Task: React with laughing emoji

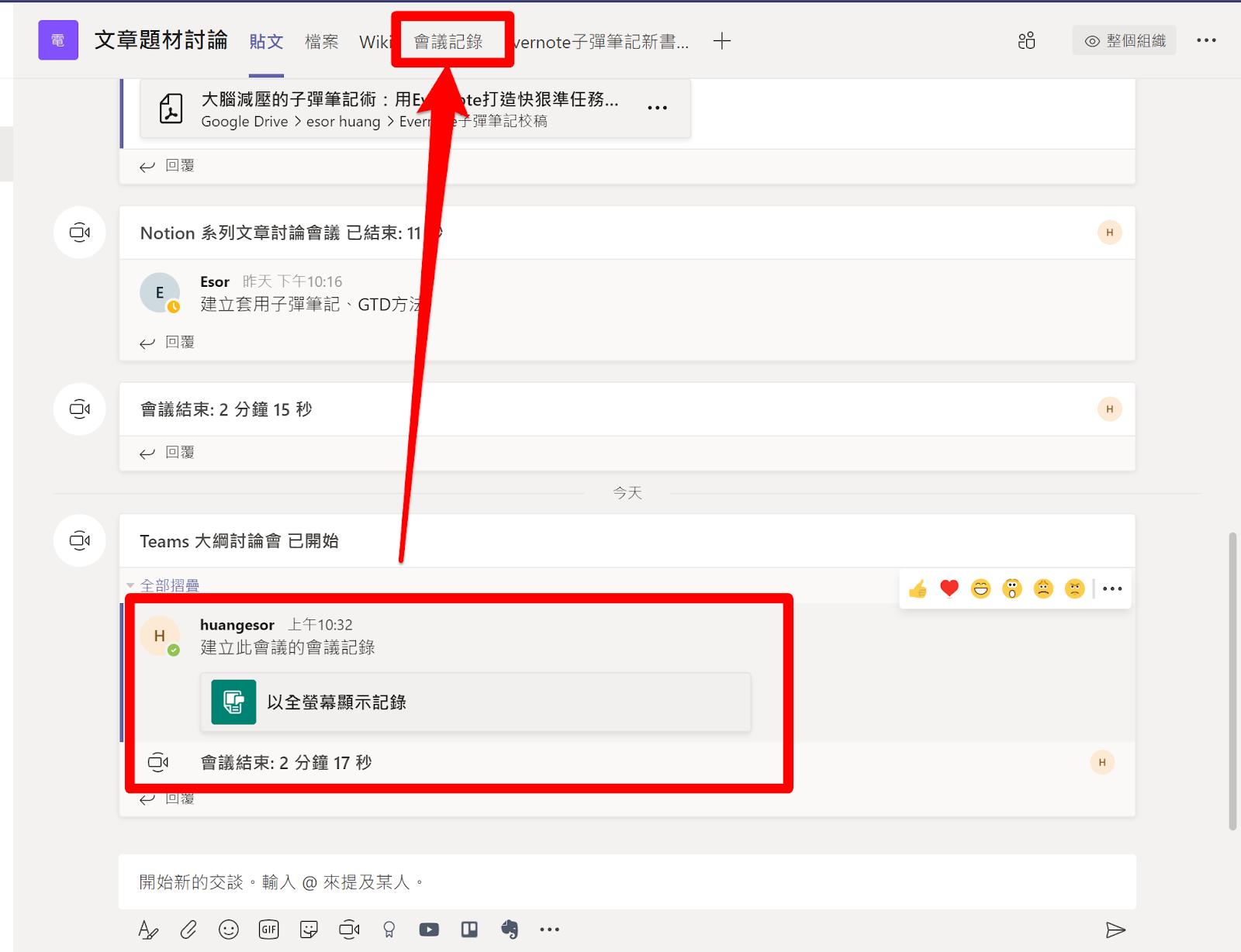Action: coord(981,589)
